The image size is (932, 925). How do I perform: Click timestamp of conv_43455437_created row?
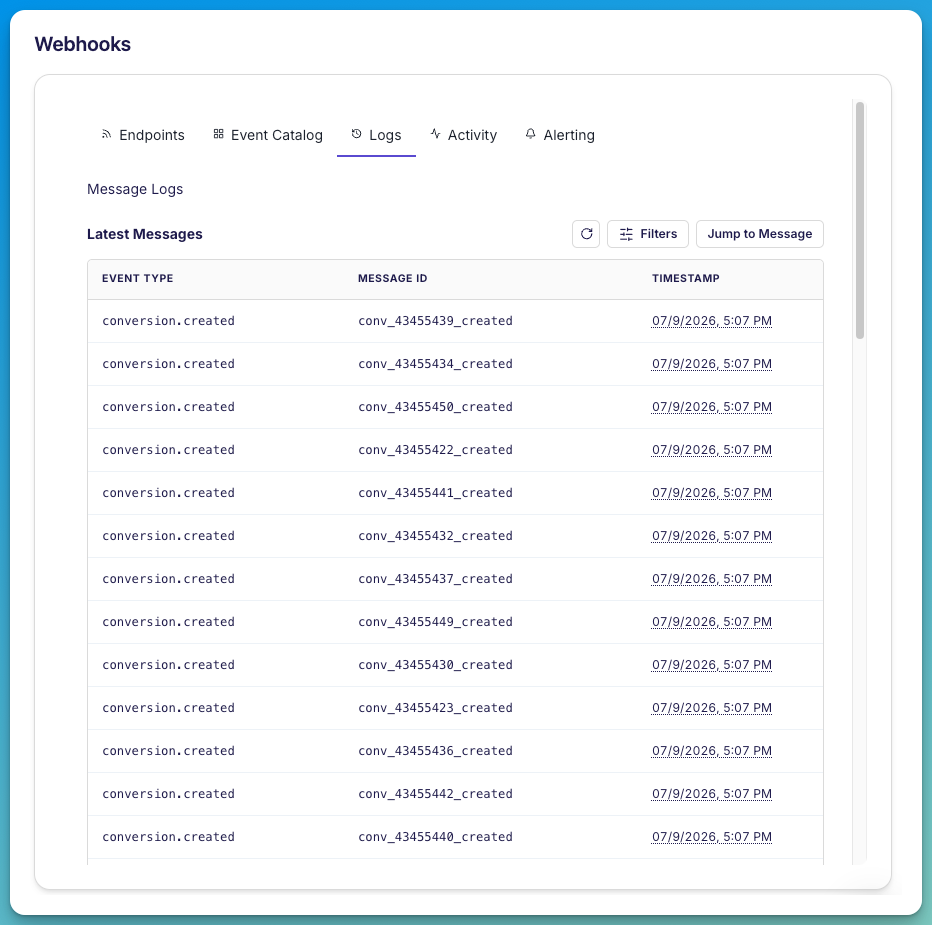tap(711, 579)
